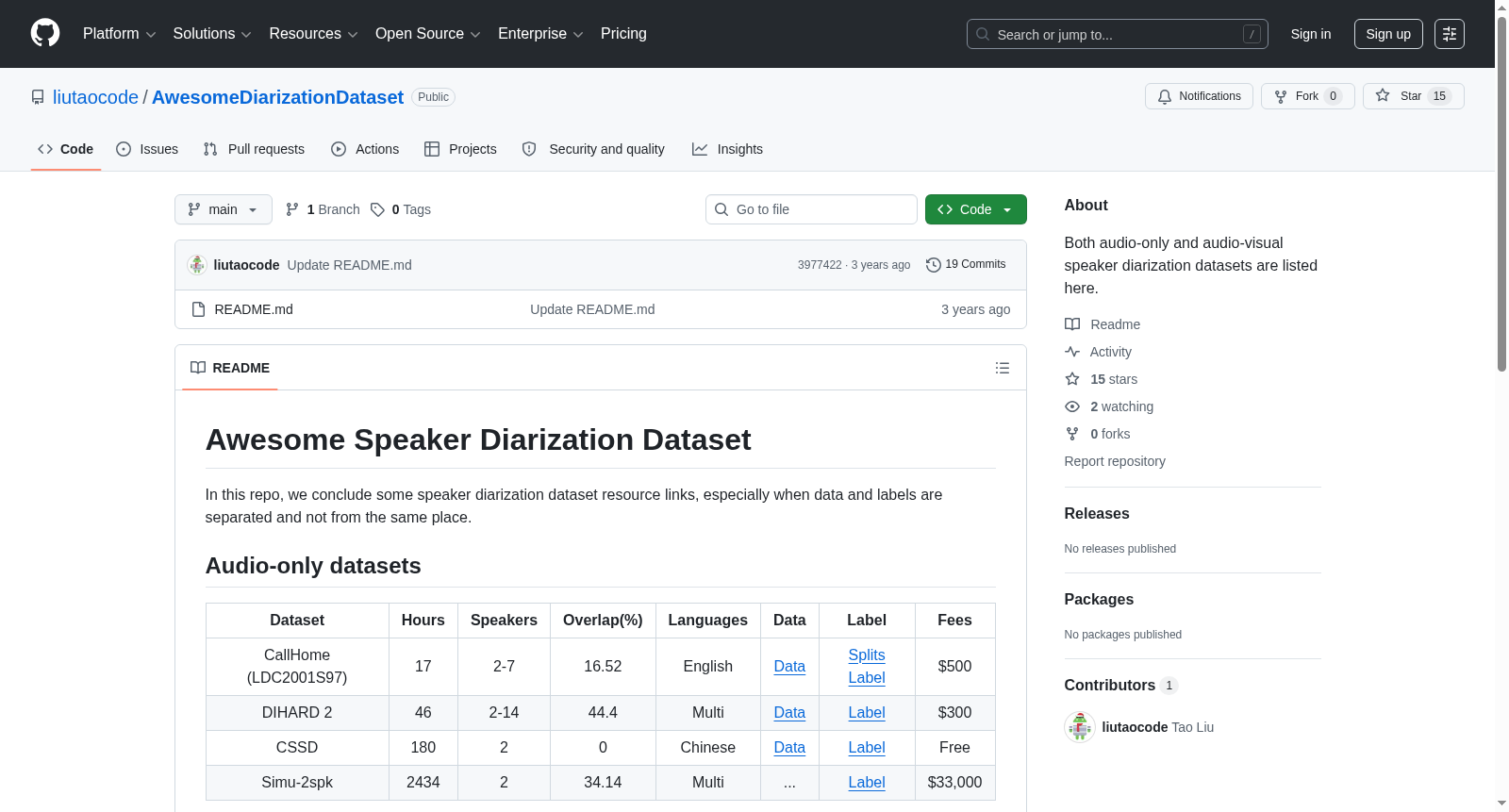This screenshot has width=1509, height=812.
Task: Click the commit history clock icon
Action: tap(934, 265)
